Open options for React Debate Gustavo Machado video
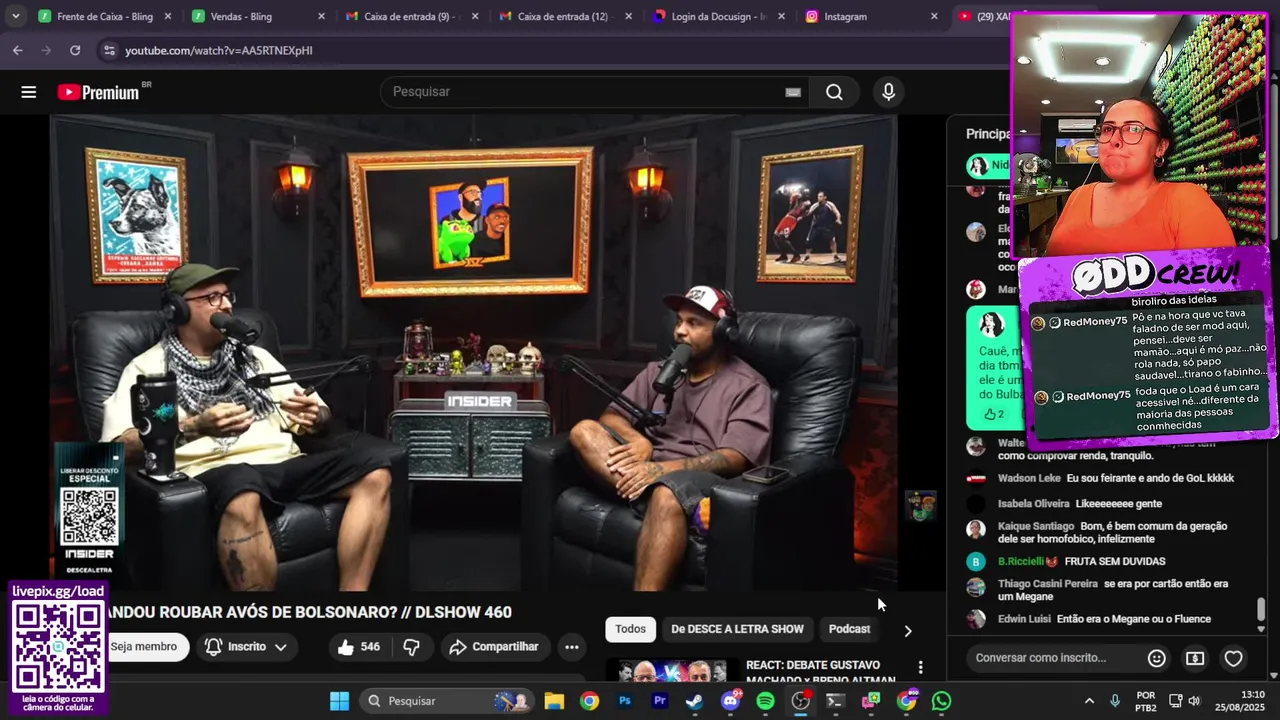Screen dimensions: 1280x720 (920, 667)
